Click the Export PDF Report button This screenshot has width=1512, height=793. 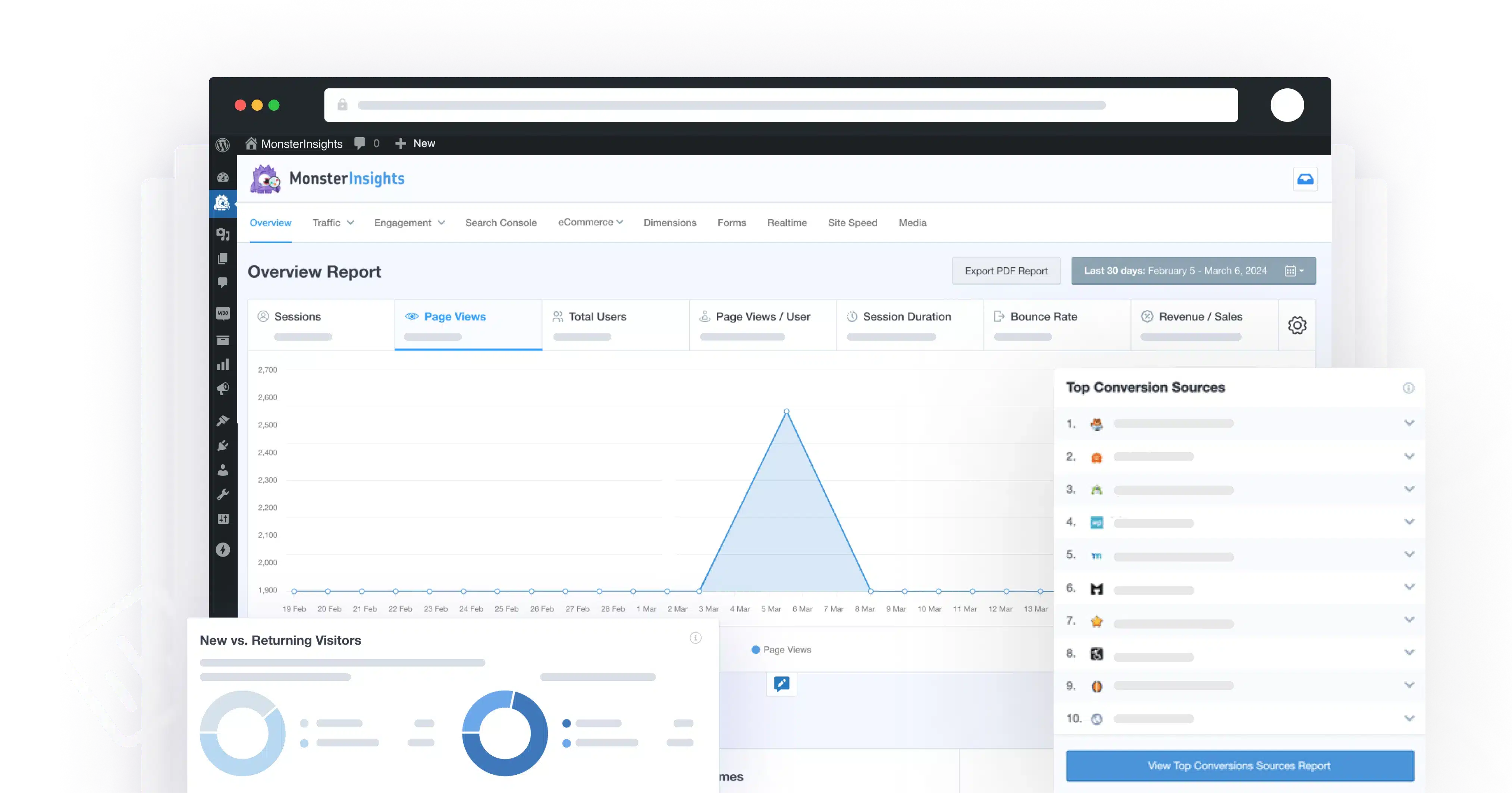click(x=1006, y=271)
